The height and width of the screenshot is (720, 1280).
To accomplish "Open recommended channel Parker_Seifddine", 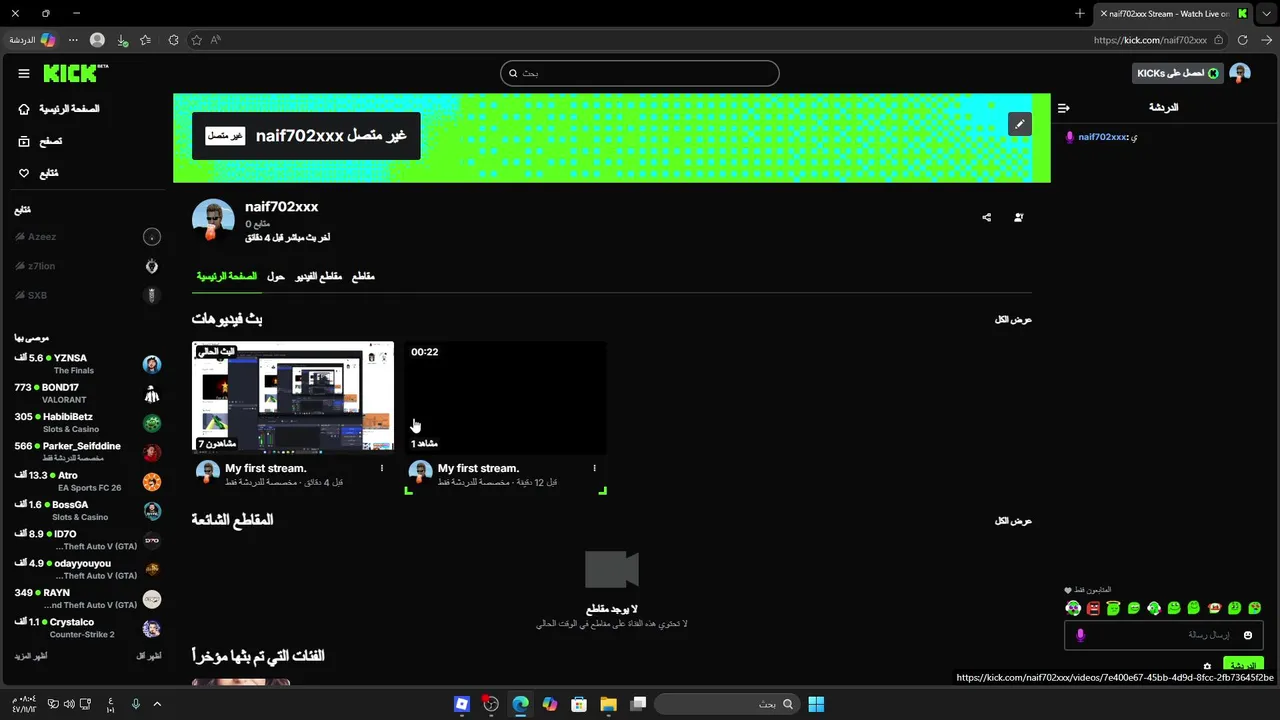I will tap(87, 452).
